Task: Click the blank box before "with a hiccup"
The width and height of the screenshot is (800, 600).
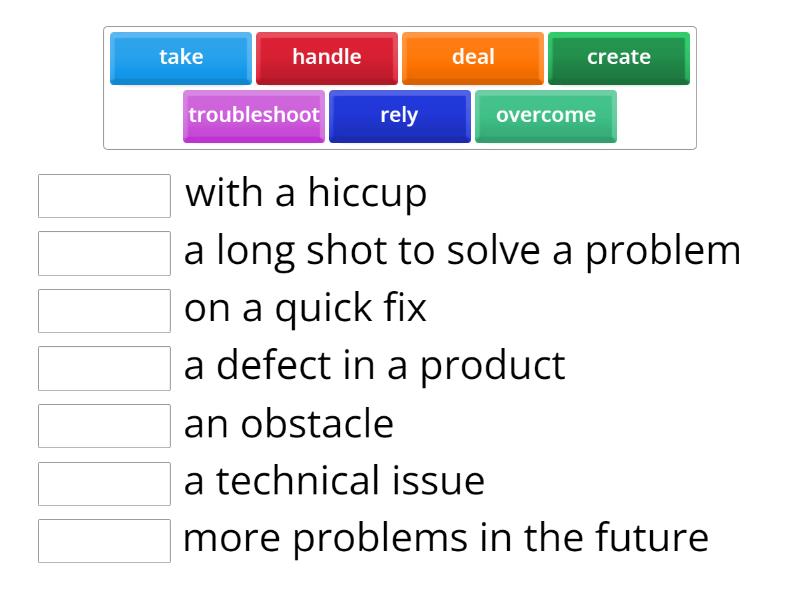Action: coord(105,195)
